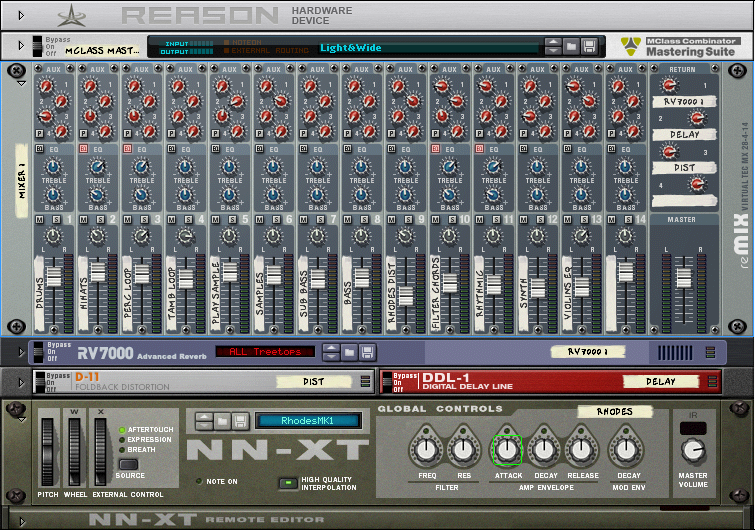Click the NN-XT external control Source button
Viewport: 755px width, 530px height.
point(128,465)
